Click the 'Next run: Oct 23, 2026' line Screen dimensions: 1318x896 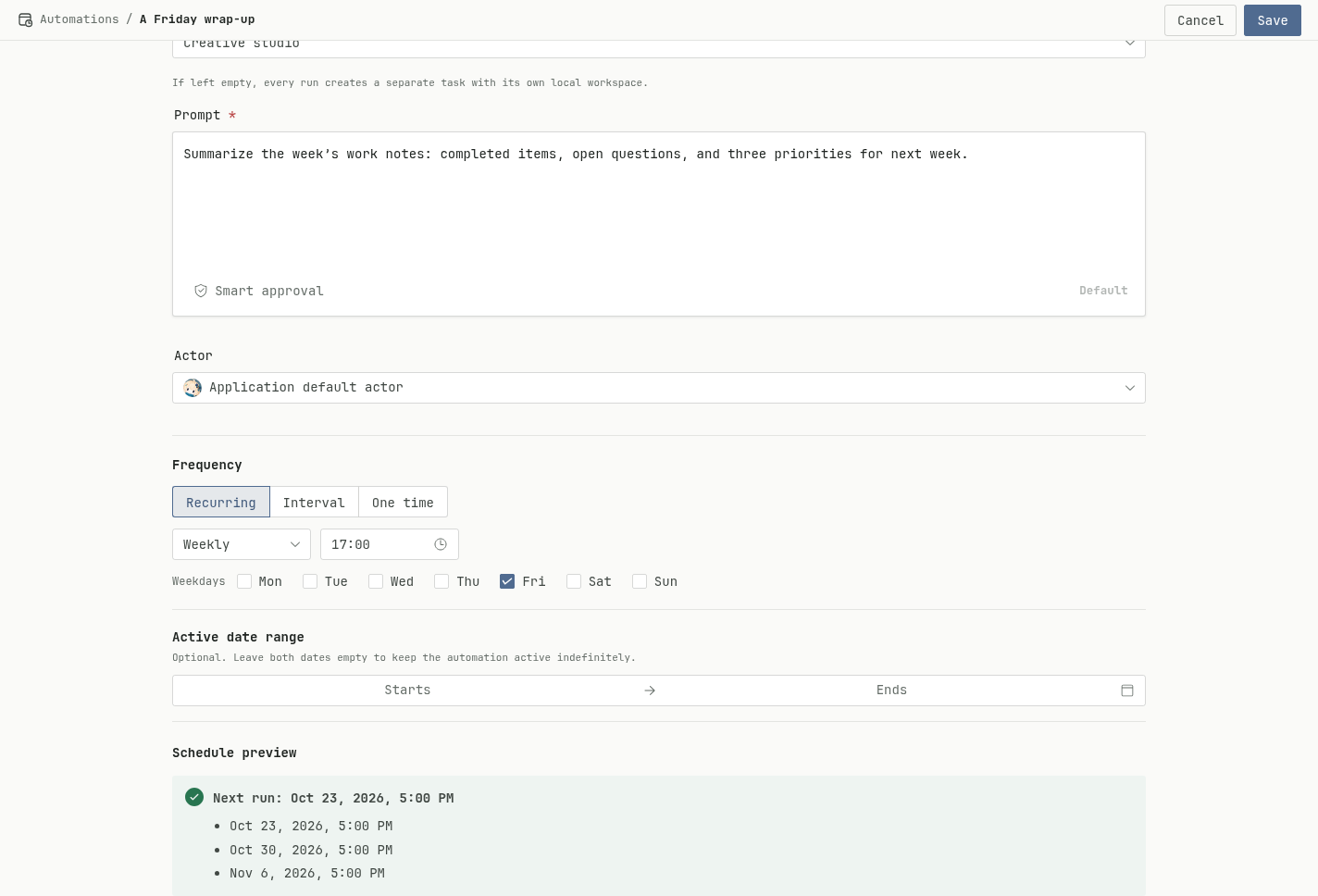coord(333,798)
